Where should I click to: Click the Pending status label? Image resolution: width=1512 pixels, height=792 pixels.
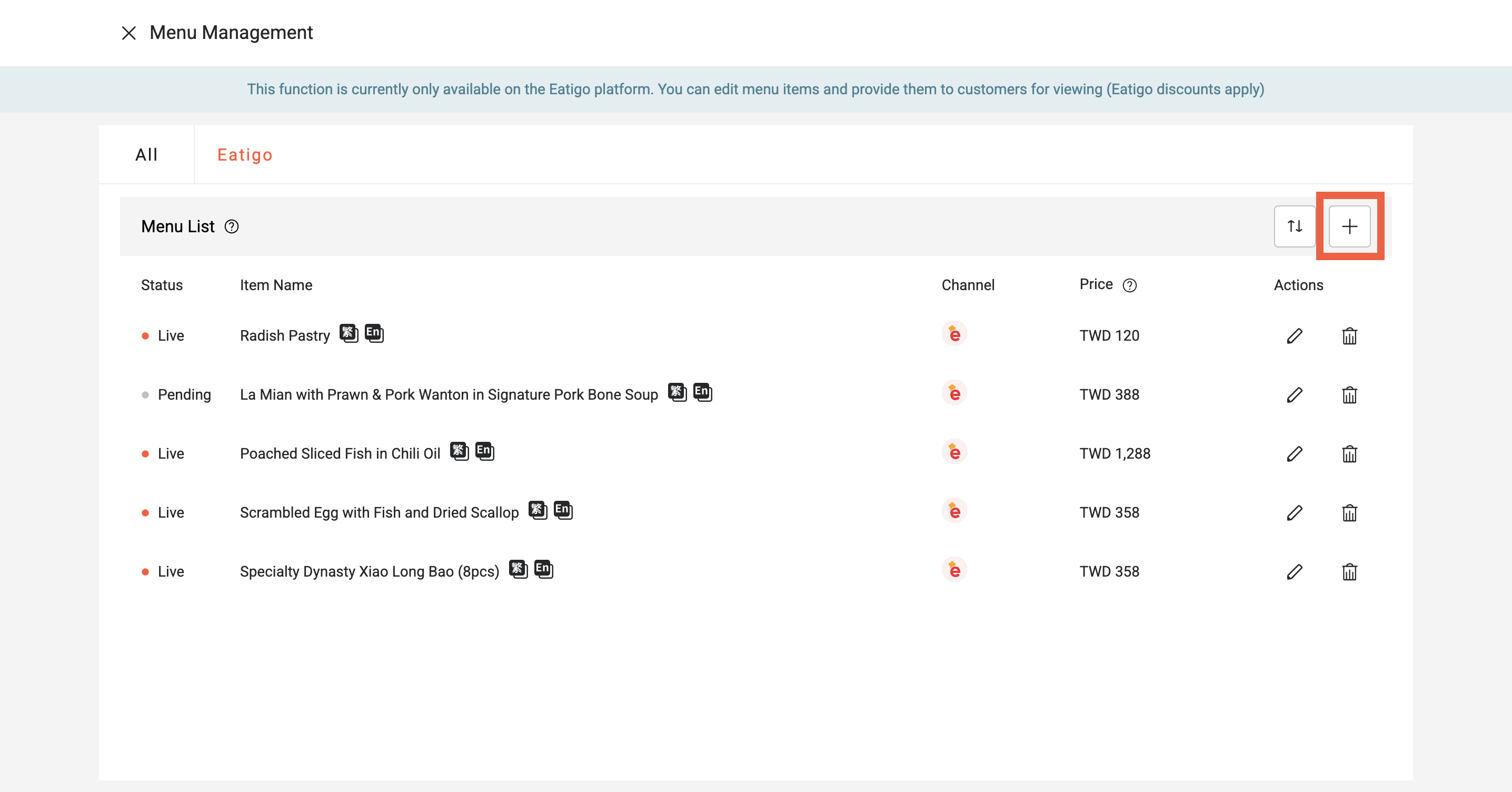[x=184, y=394]
